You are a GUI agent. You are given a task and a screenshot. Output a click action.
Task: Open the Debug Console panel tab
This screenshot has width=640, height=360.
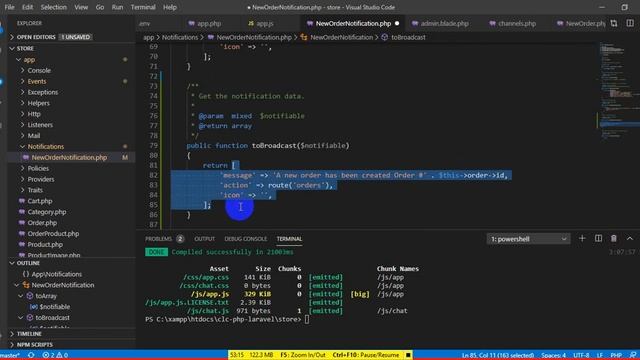click(x=246, y=239)
